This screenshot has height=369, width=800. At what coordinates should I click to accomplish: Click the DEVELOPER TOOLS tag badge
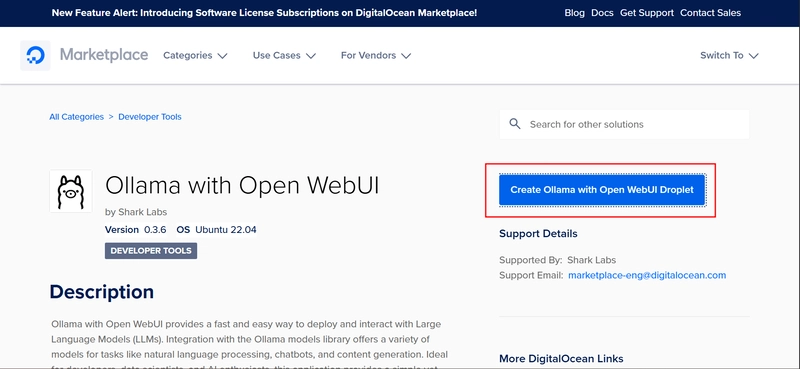(x=151, y=251)
